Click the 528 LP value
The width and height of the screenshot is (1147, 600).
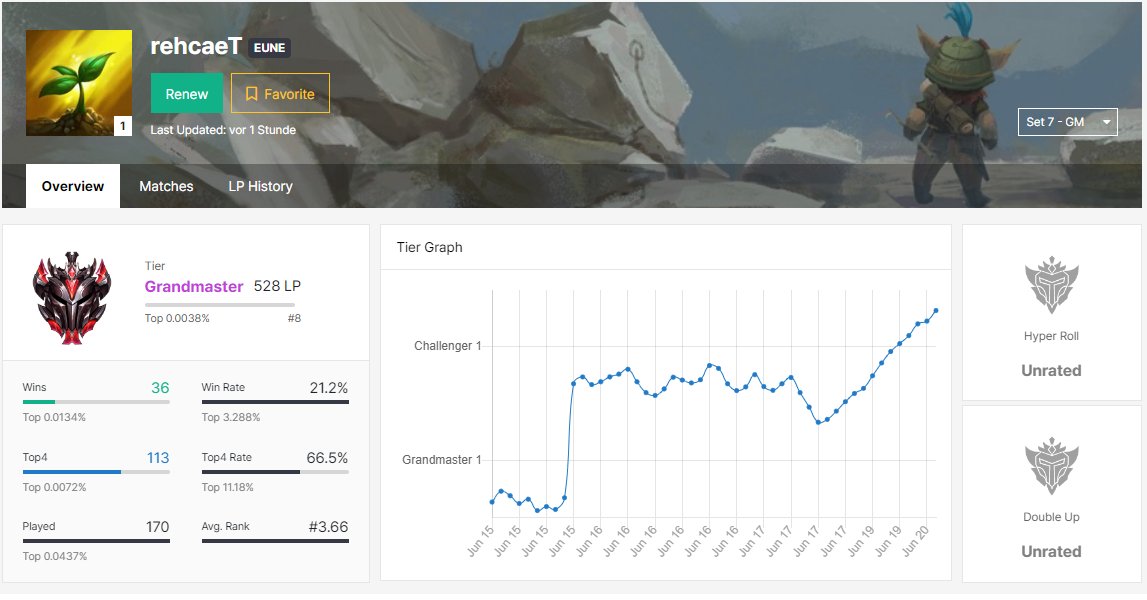pos(277,286)
